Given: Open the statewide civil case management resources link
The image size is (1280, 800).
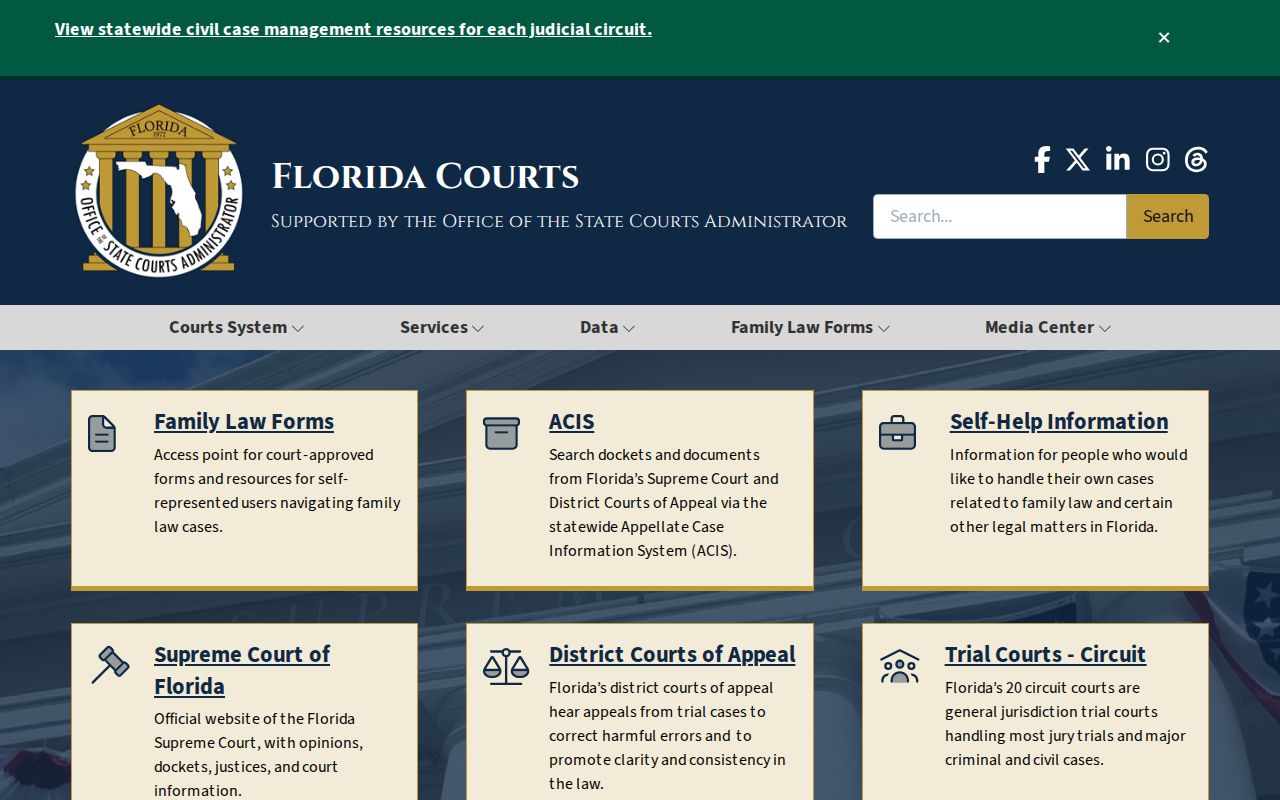Looking at the screenshot, I should point(353,29).
